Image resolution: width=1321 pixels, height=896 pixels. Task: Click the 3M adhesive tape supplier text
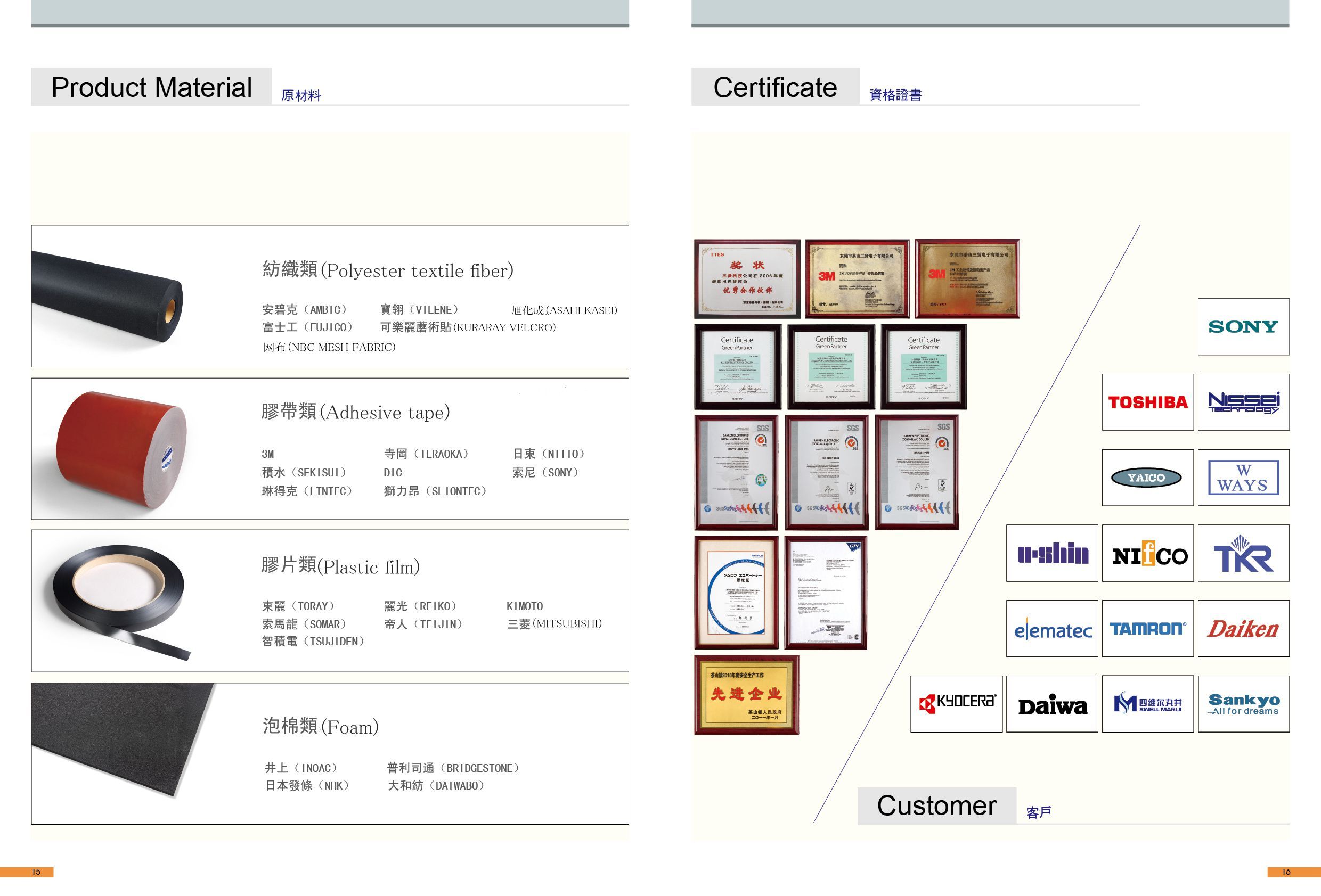268,454
